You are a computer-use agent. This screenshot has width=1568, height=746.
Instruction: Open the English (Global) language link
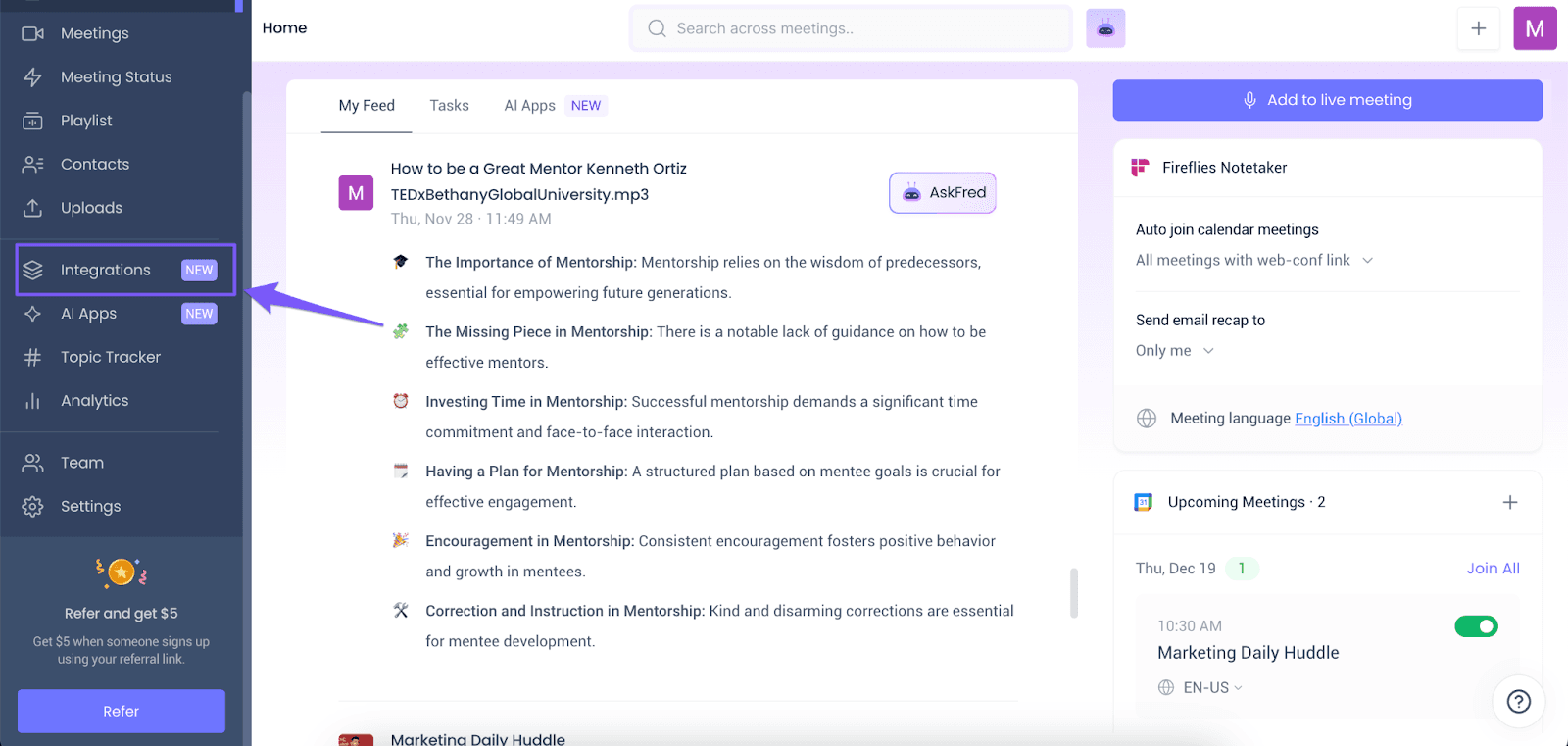pyautogui.click(x=1348, y=419)
